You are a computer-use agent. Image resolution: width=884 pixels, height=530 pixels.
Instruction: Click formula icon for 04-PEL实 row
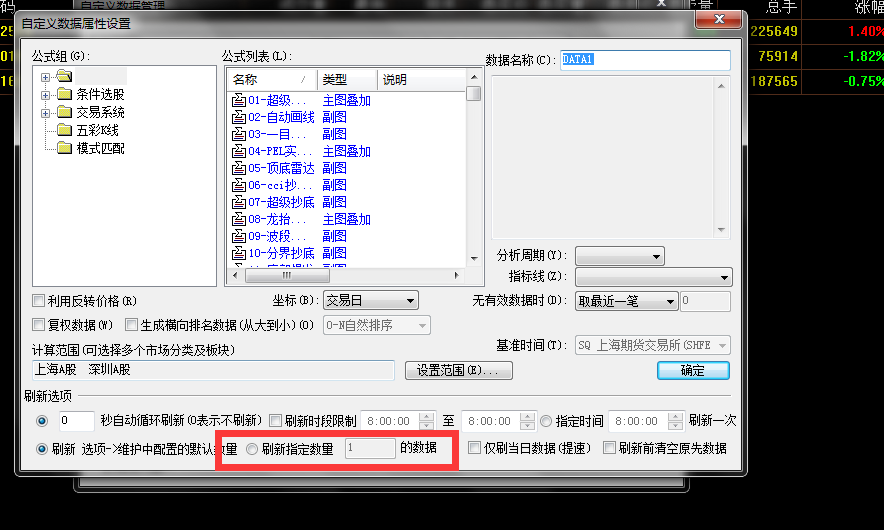(x=239, y=151)
